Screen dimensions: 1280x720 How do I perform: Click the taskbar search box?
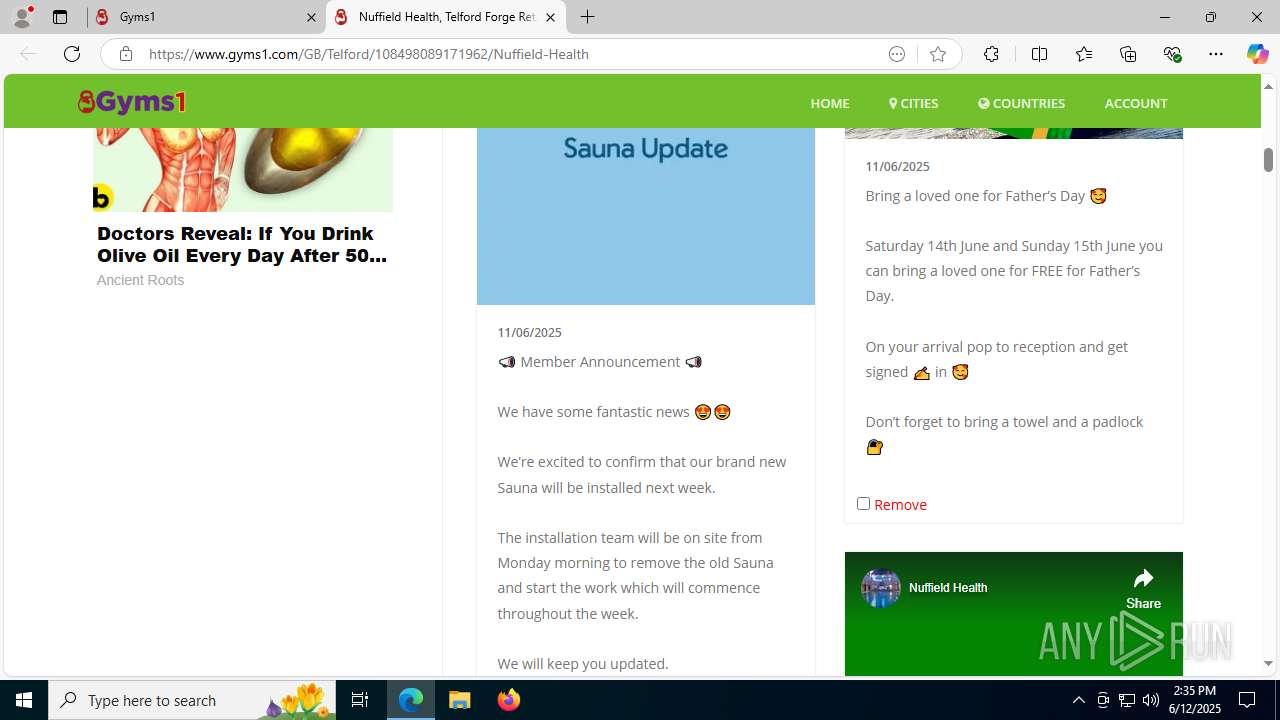[x=192, y=700]
